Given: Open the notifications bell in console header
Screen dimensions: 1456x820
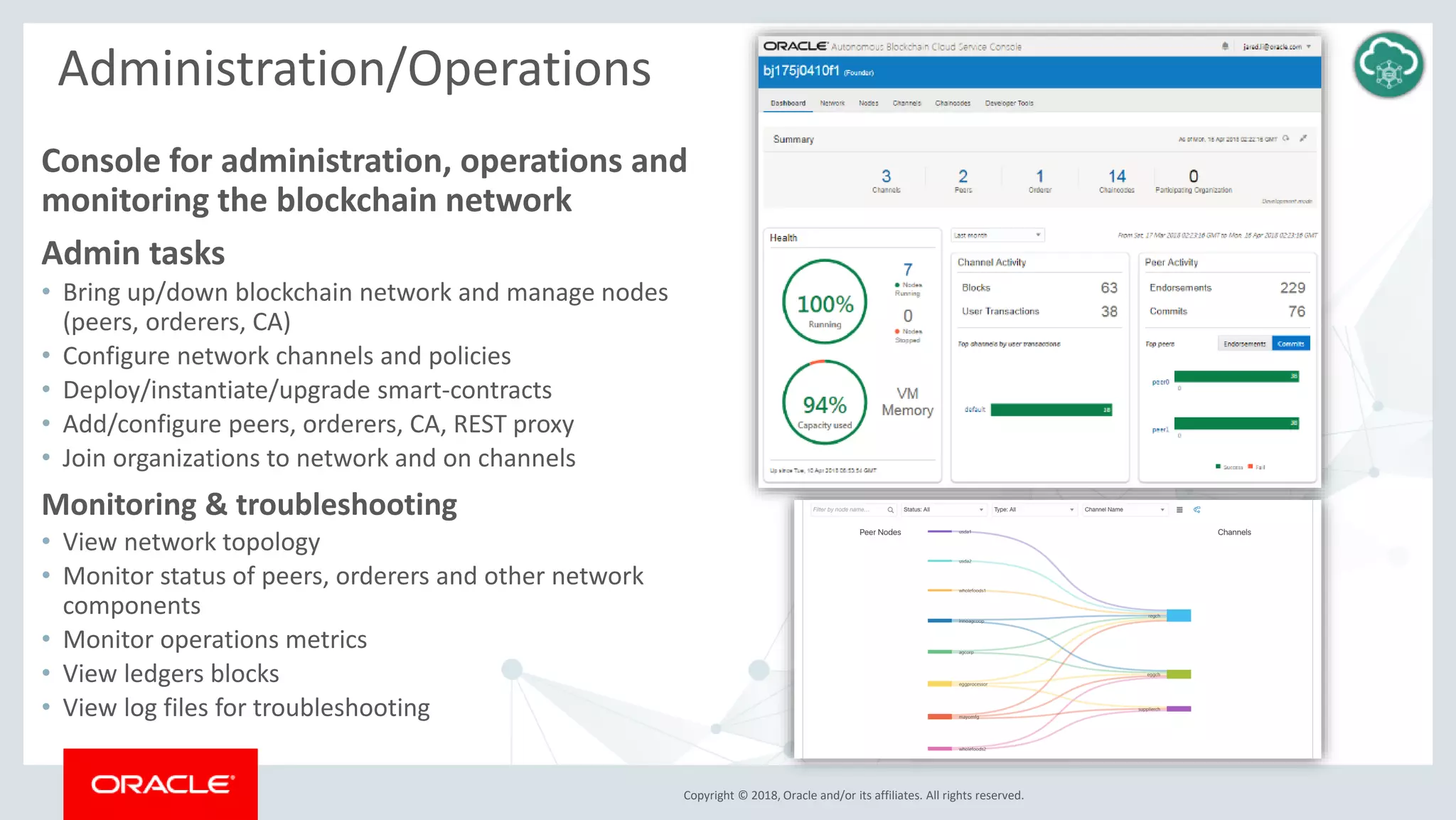Looking at the screenshot, I should [x=1225, y=46].
